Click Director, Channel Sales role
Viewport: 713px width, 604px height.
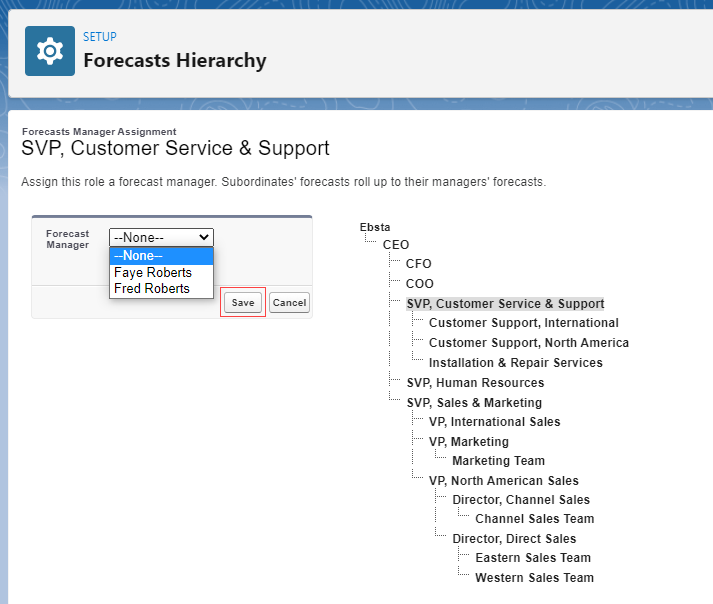[x=520, y=500]
